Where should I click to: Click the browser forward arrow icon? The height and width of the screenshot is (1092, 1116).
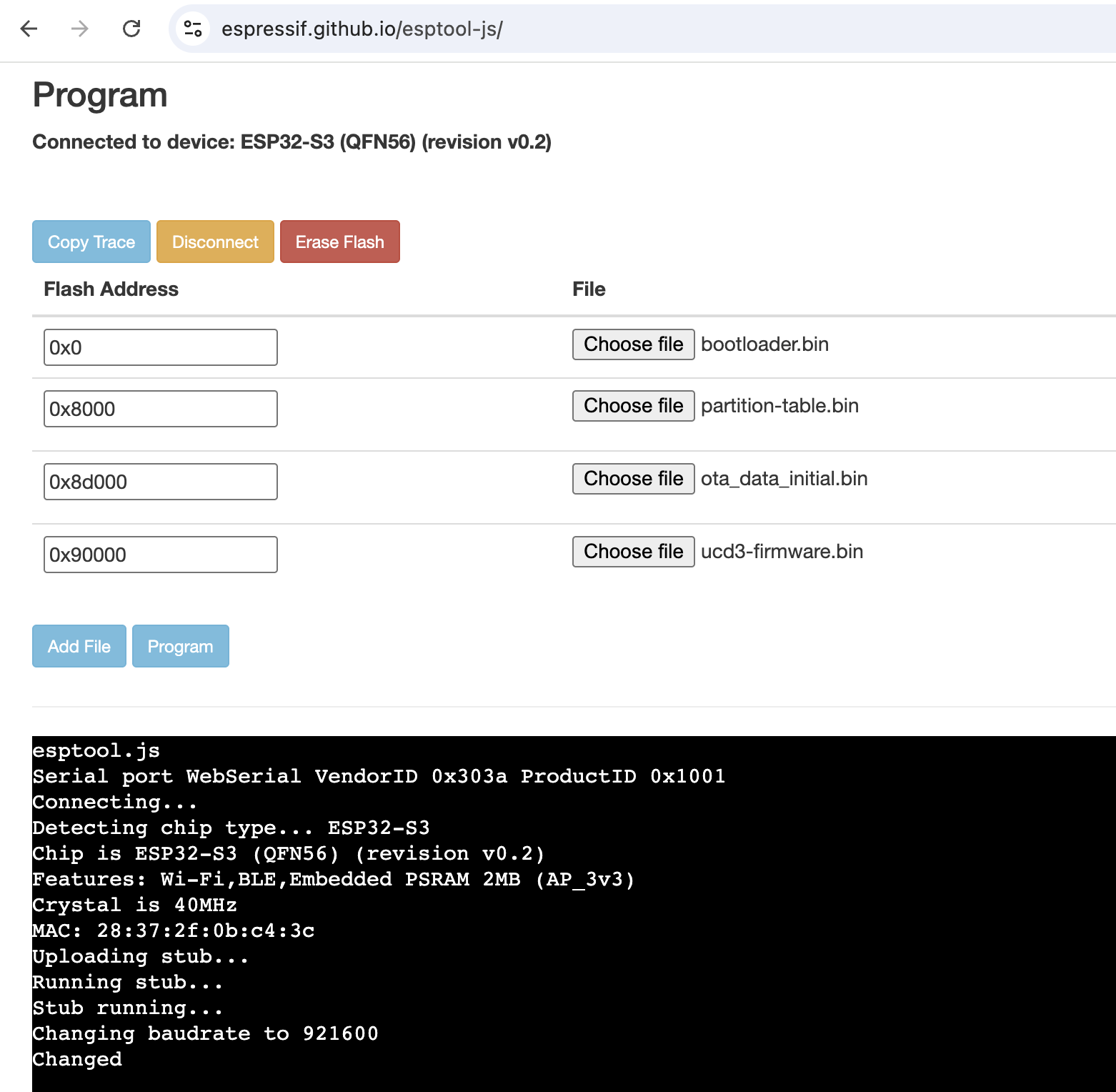tap(79, 29)
